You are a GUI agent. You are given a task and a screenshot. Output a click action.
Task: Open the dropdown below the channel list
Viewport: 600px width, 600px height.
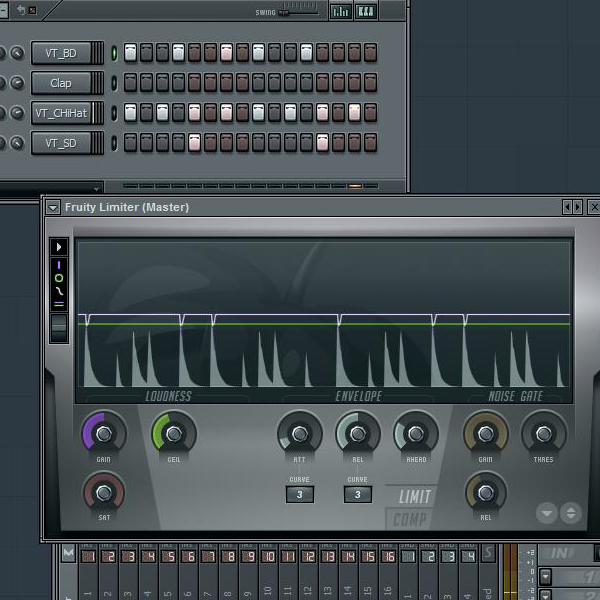pos(96,189)
